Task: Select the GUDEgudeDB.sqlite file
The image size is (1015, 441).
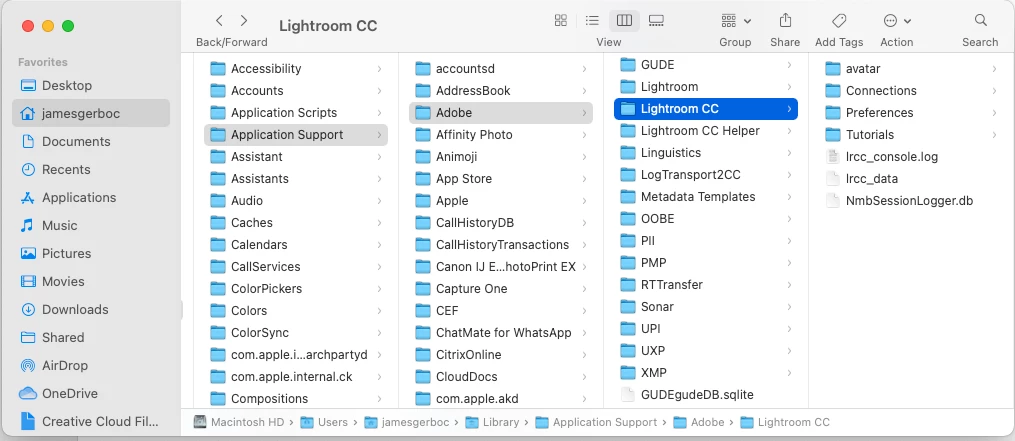Action: (706, 394)
